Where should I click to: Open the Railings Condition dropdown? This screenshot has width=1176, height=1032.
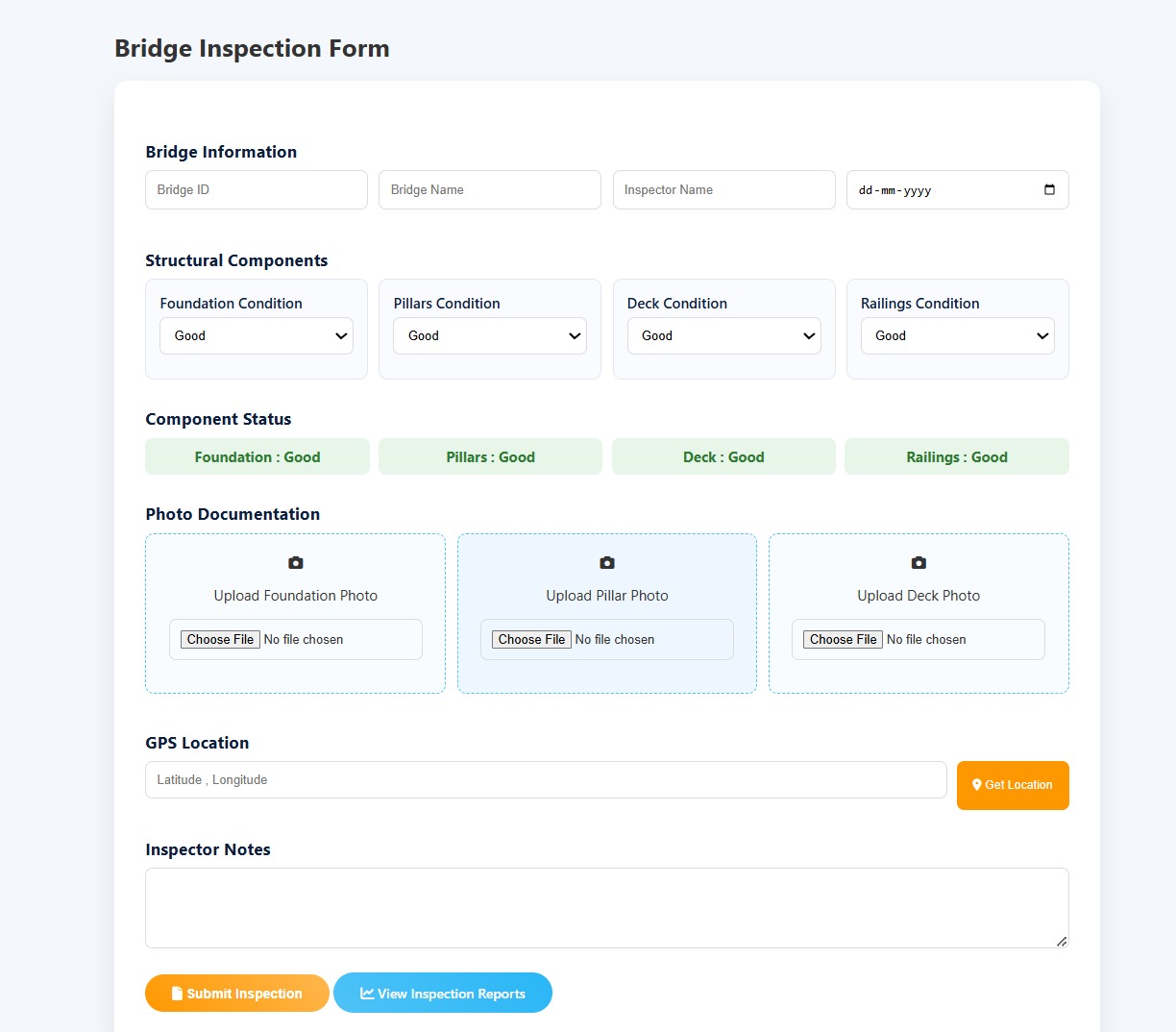tap(957, 336)
